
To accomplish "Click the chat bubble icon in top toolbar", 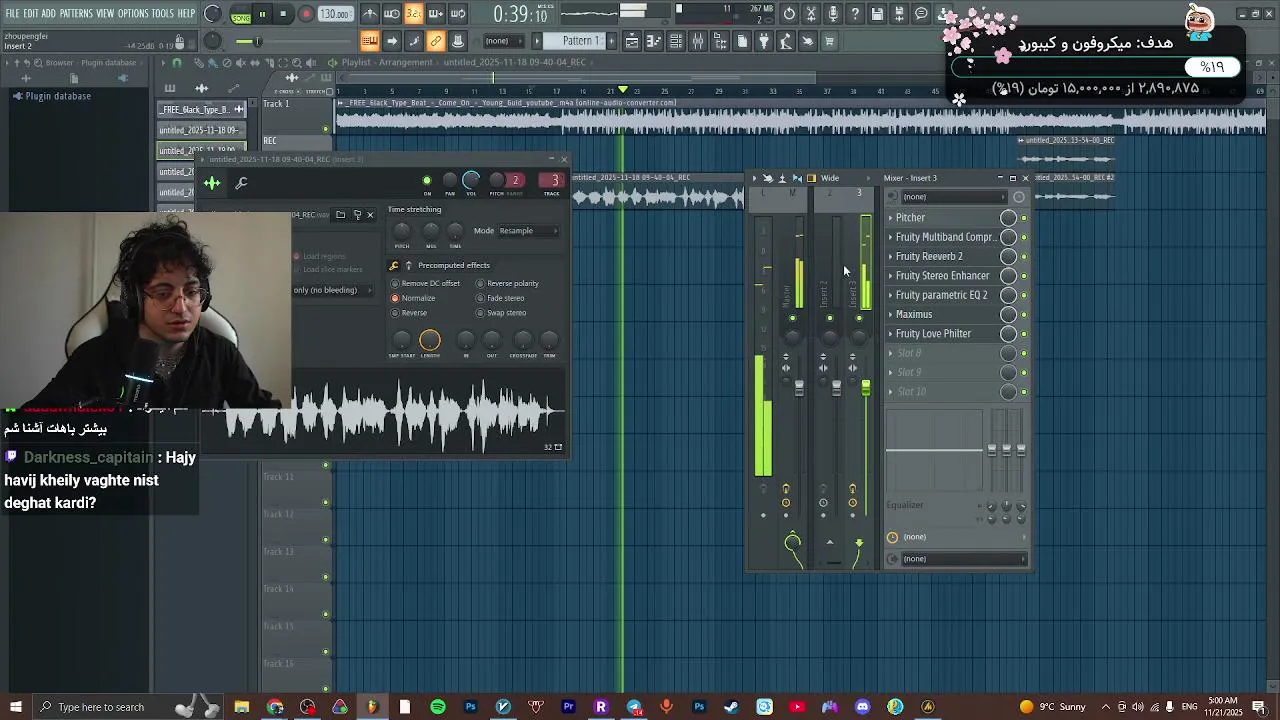I will pos(921,14).
